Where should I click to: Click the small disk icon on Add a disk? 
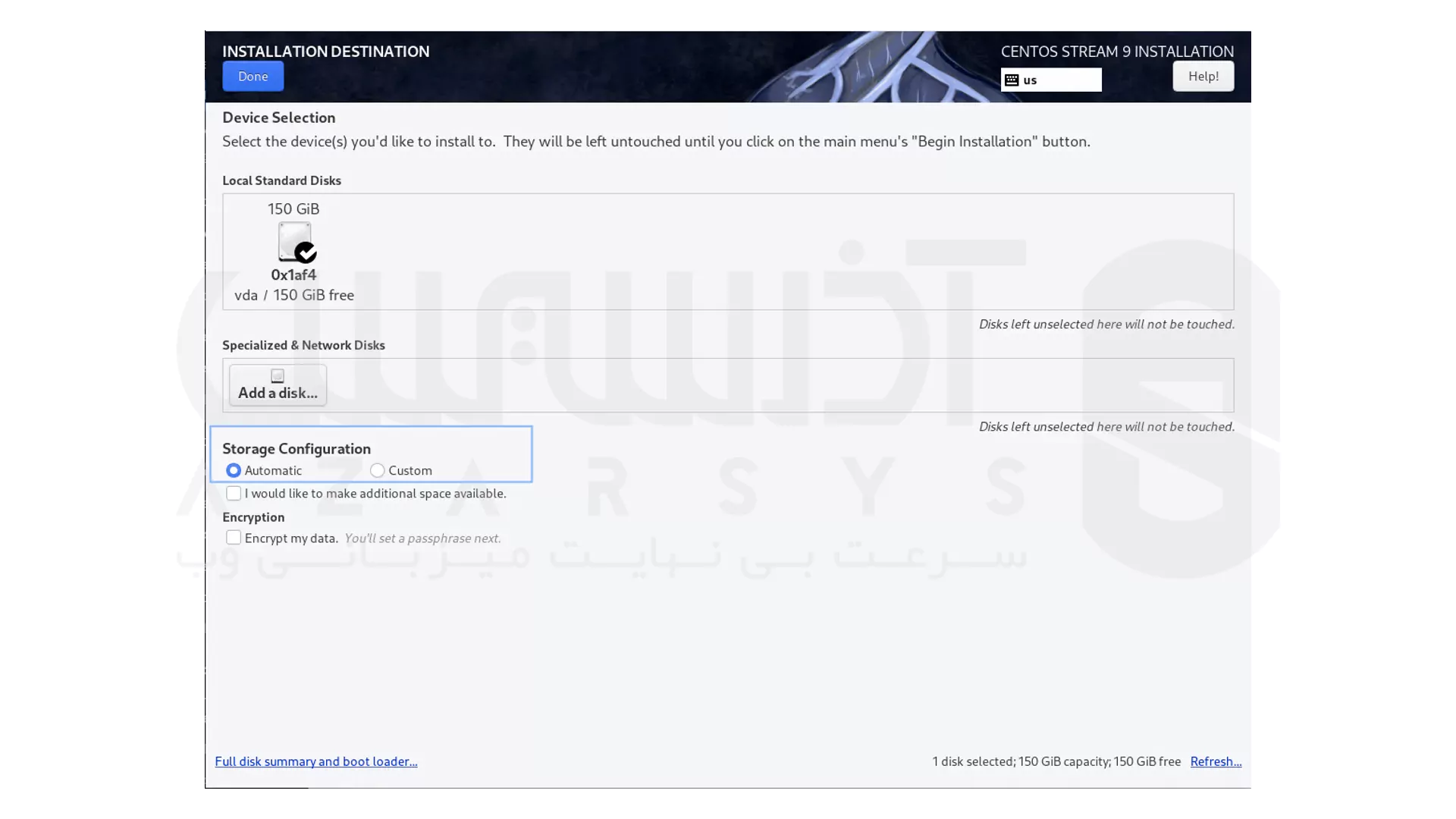(x=278, y=376)
